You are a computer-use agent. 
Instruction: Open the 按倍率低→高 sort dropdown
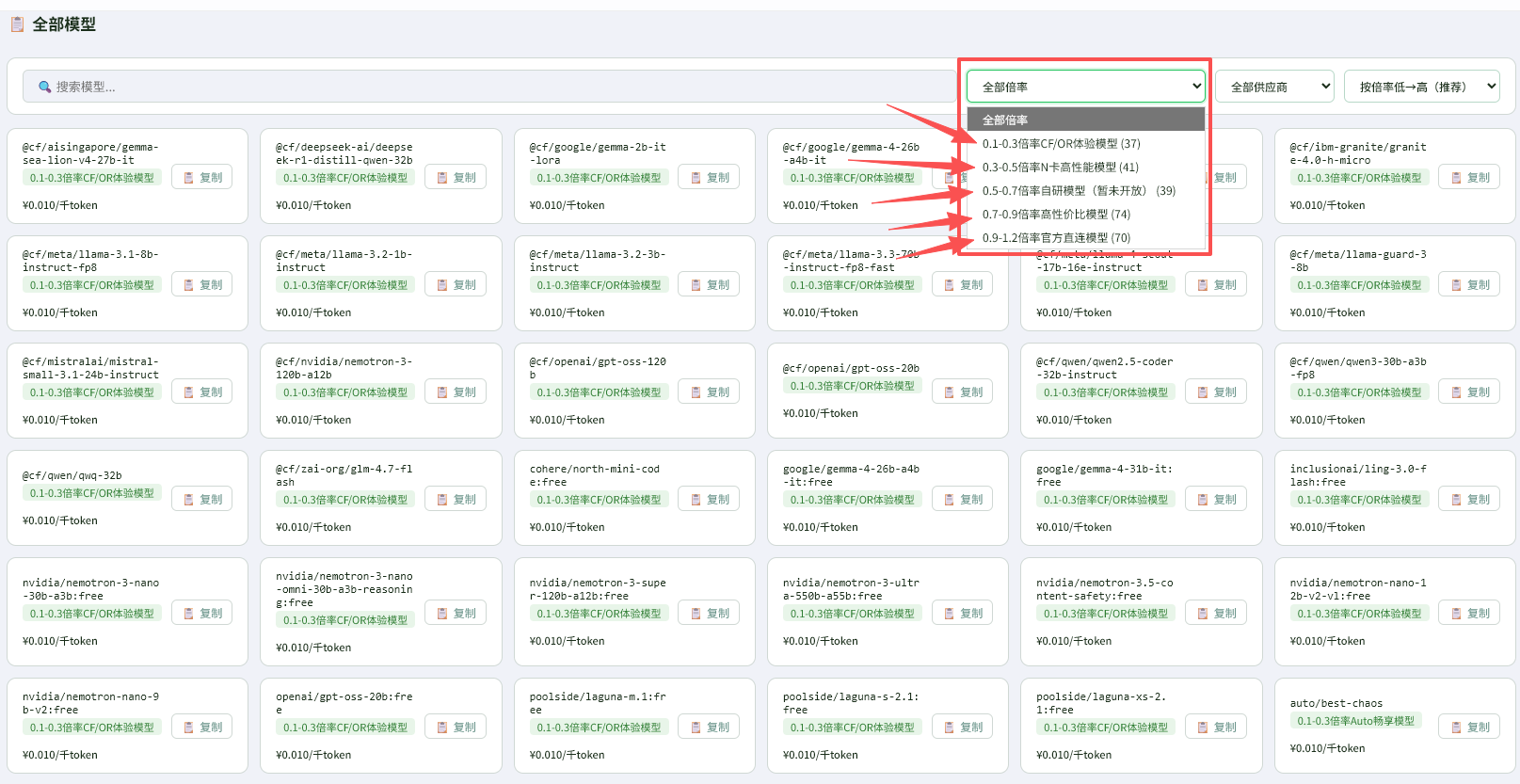[1421, 87]
